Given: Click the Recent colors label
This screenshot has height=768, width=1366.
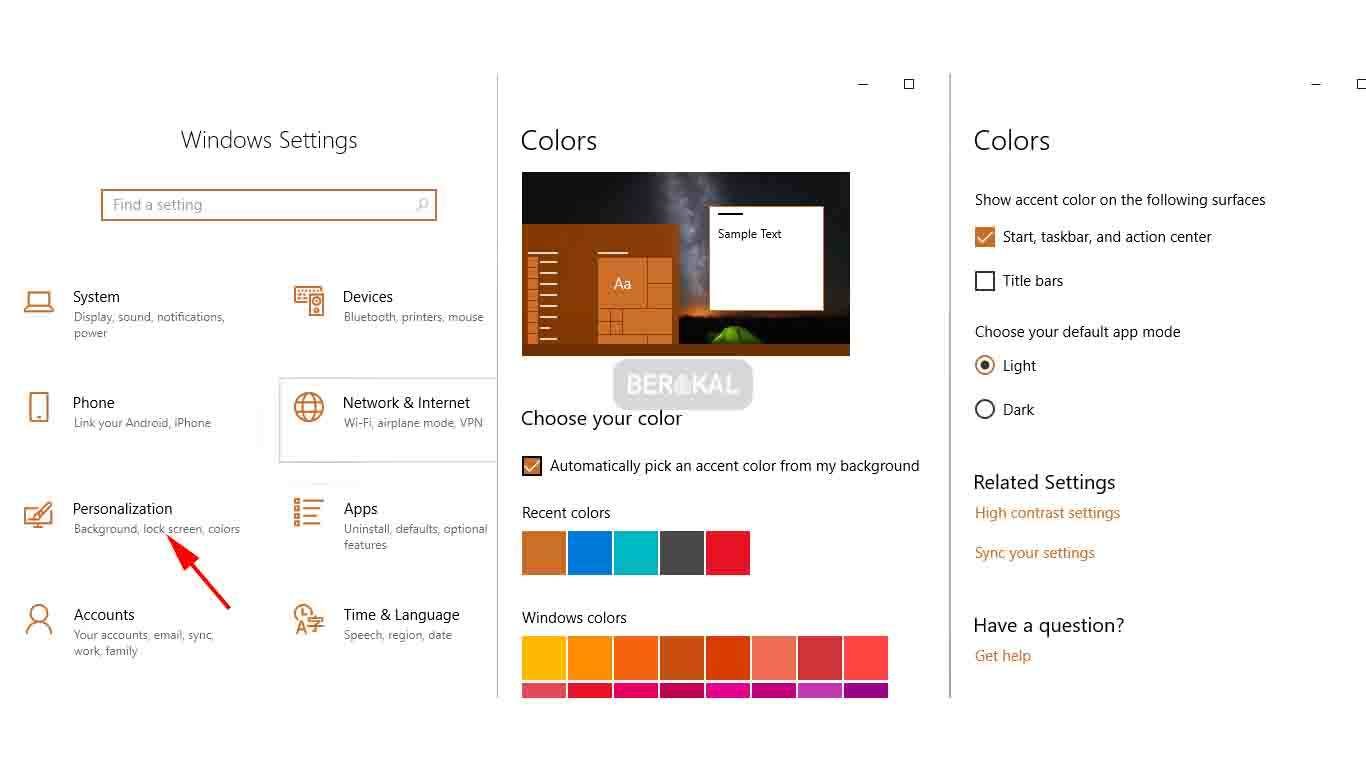Looking at the screenshot, I should coord(566,513).
